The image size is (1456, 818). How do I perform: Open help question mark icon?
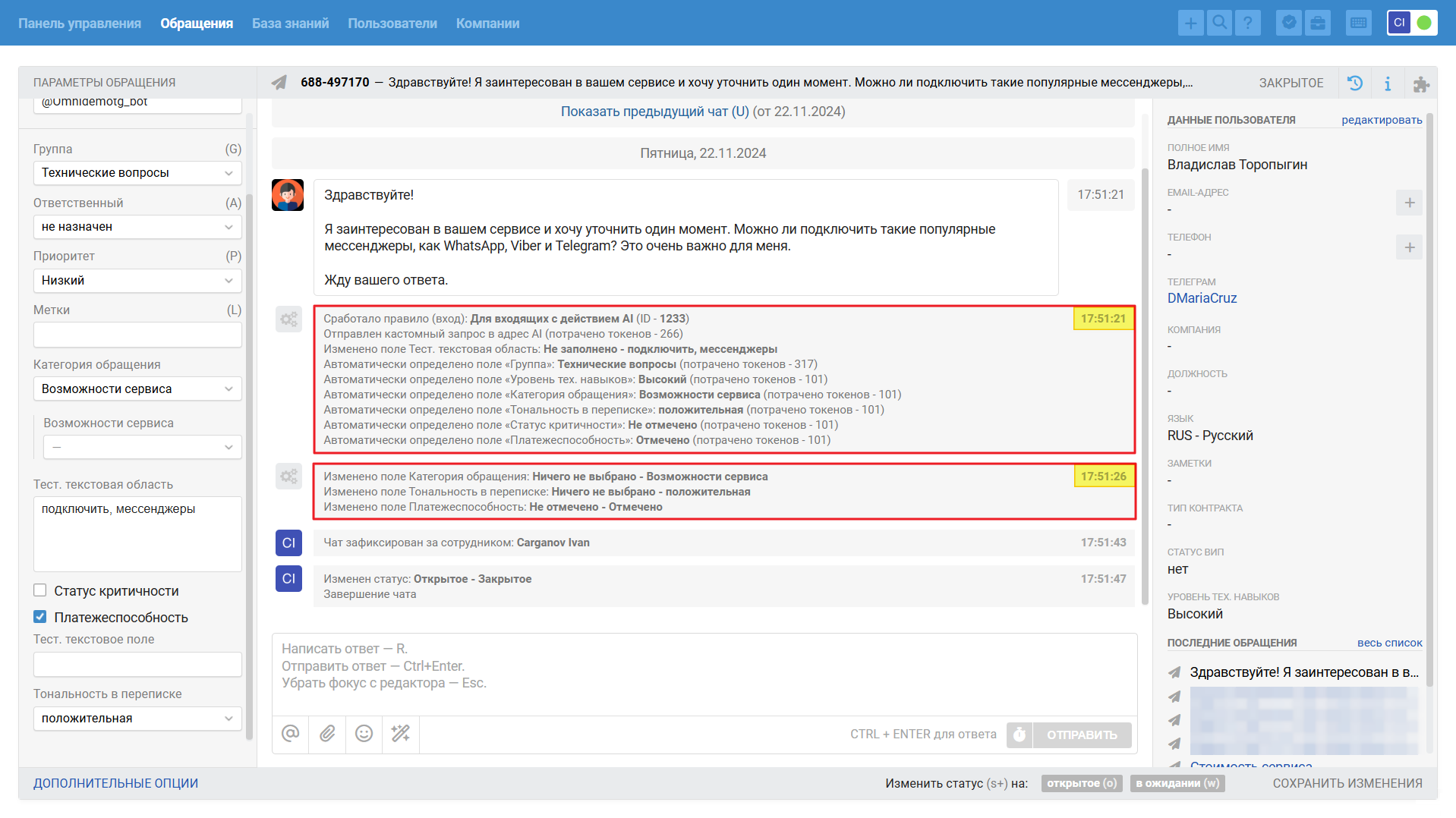[x=1248, y=23]
